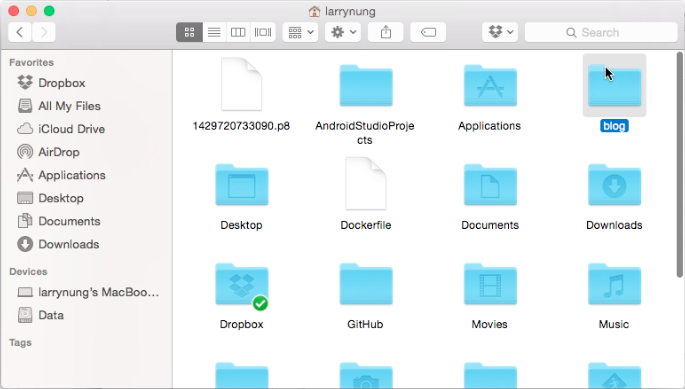Click the Dockerfile name label
The image size is (685, 389).
coord(366,225)
